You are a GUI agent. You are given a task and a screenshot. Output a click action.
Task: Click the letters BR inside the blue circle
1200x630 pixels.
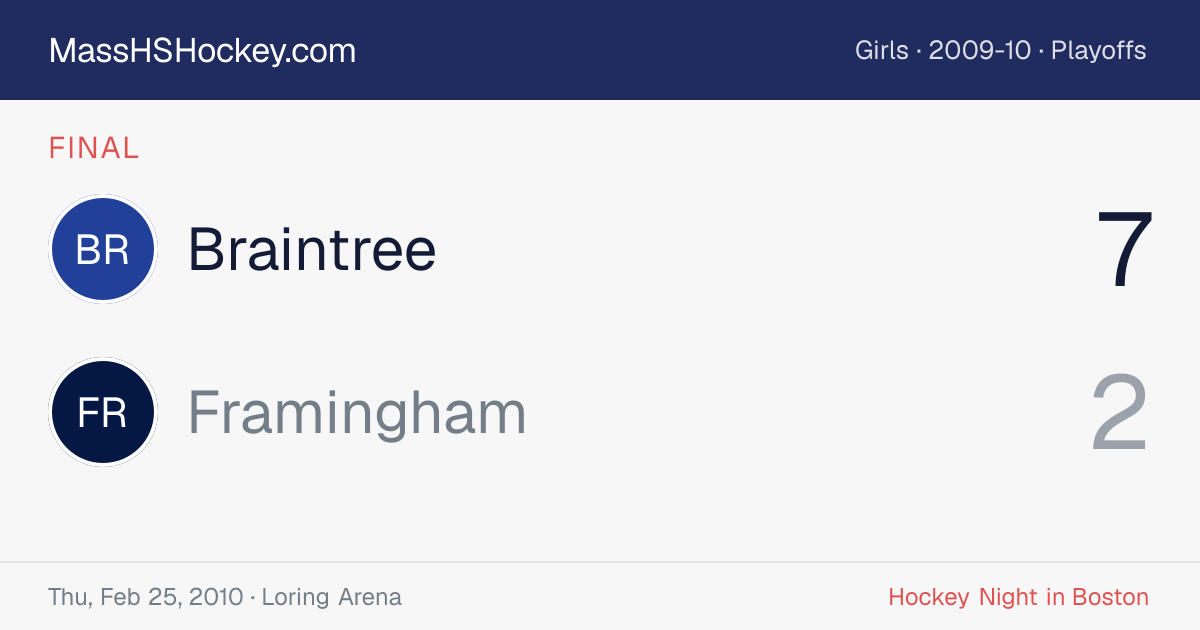click(102, 249)
